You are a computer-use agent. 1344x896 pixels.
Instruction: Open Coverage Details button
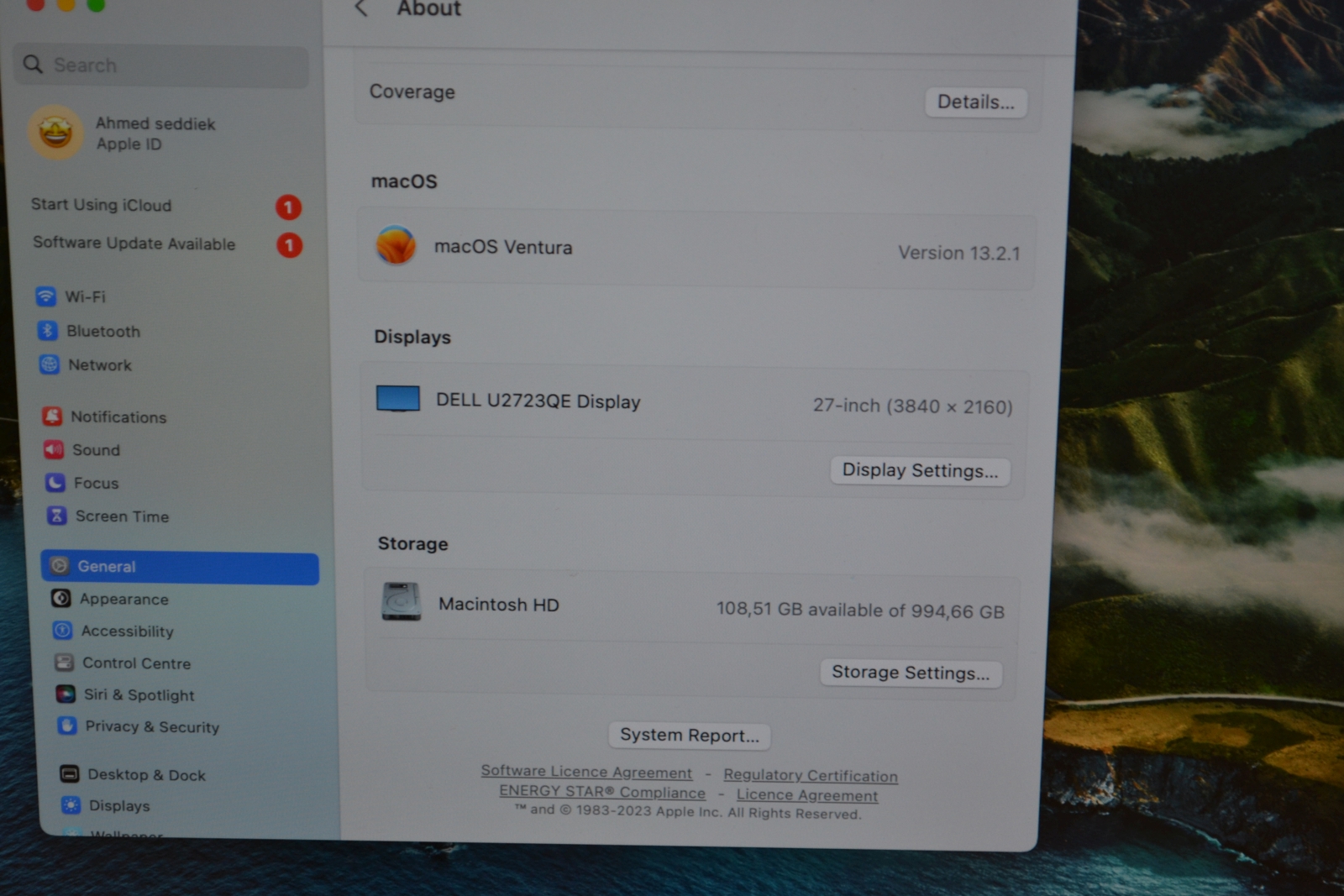[975, 102]
